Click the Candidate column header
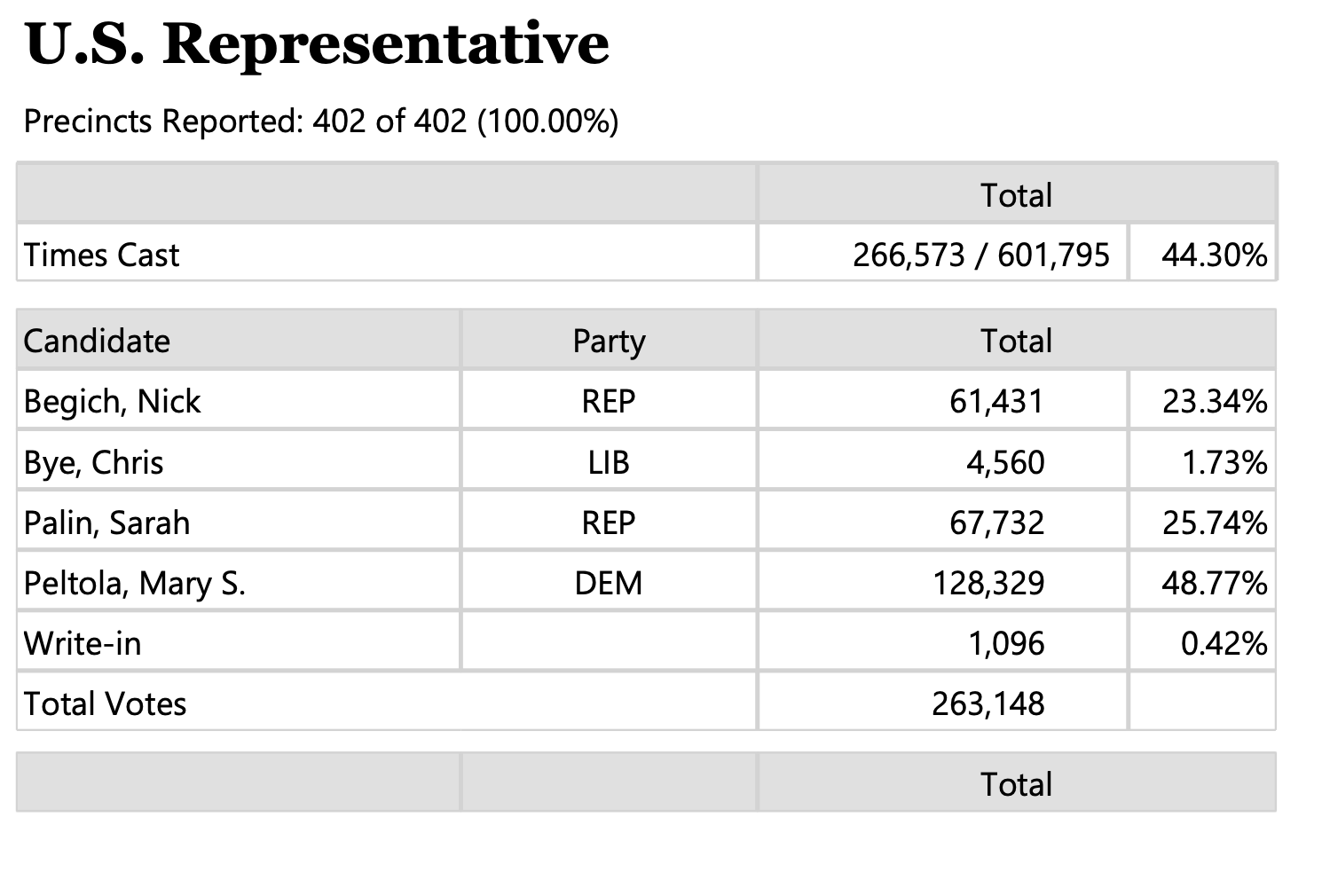 97,342
